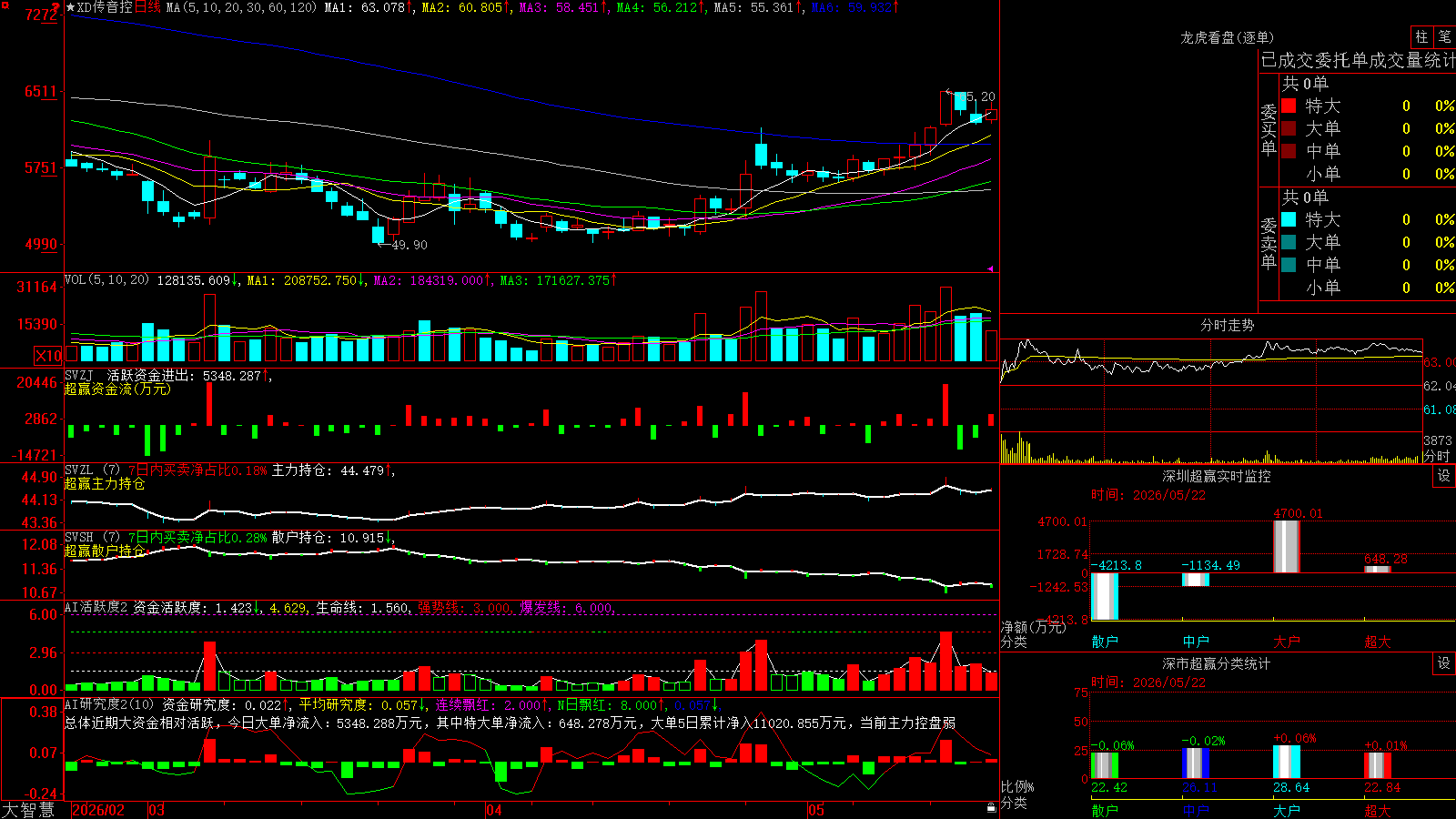Click the cyan 特大 sell order swatch

pyautogui.click(x=1289, y=219)
